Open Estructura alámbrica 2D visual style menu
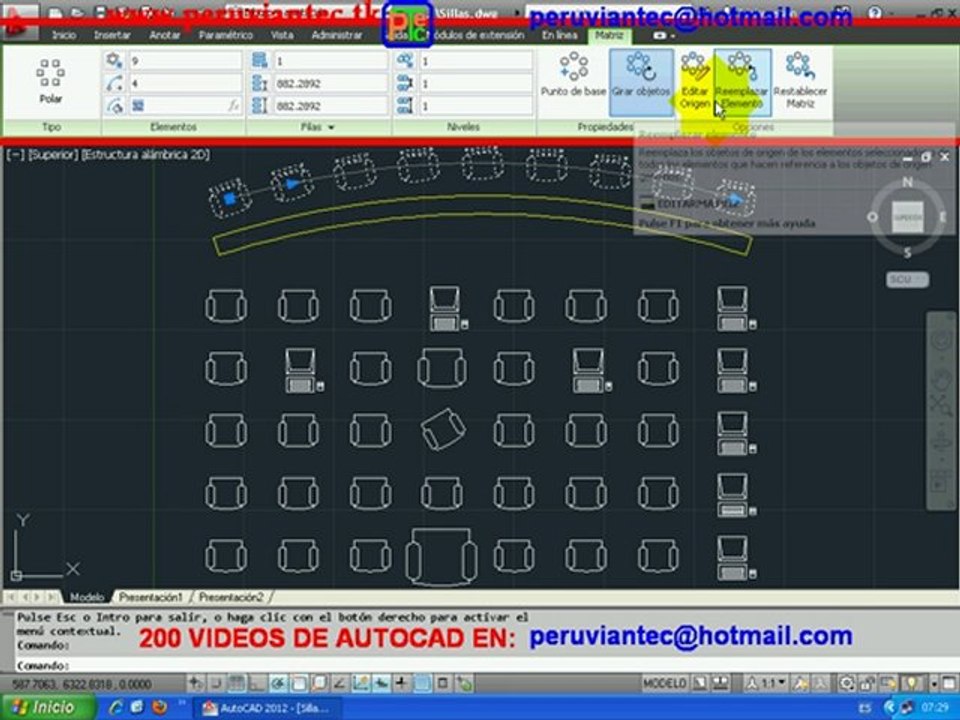The width and height of the screenshot is (960, 720). click(x=145, y=154)
